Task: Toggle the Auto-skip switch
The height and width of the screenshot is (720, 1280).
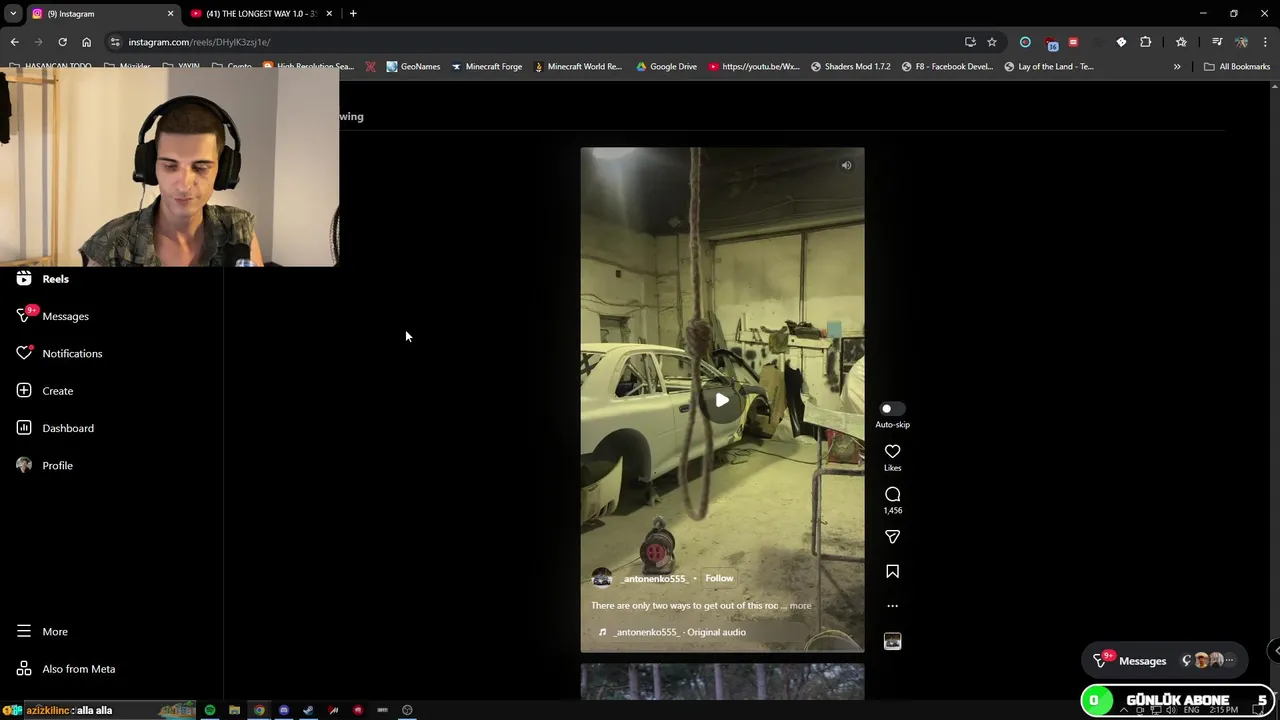Action: tap(892, 409)
